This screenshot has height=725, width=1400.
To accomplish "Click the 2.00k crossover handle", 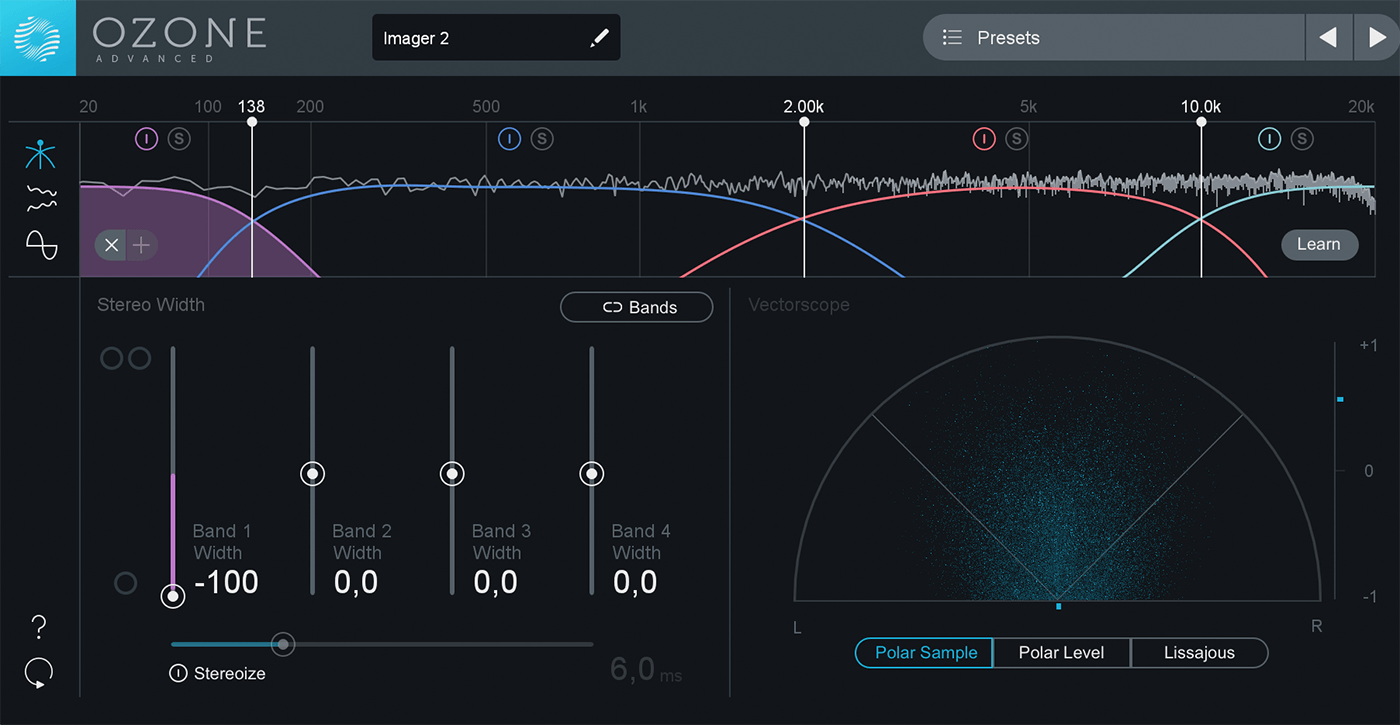I will tap(804, 122).
